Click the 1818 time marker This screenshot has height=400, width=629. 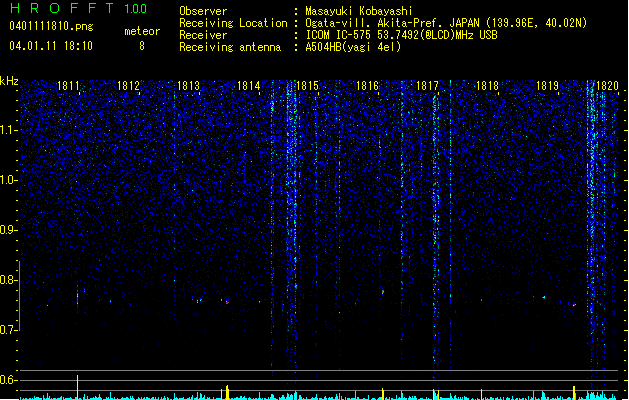pos(487,86)
